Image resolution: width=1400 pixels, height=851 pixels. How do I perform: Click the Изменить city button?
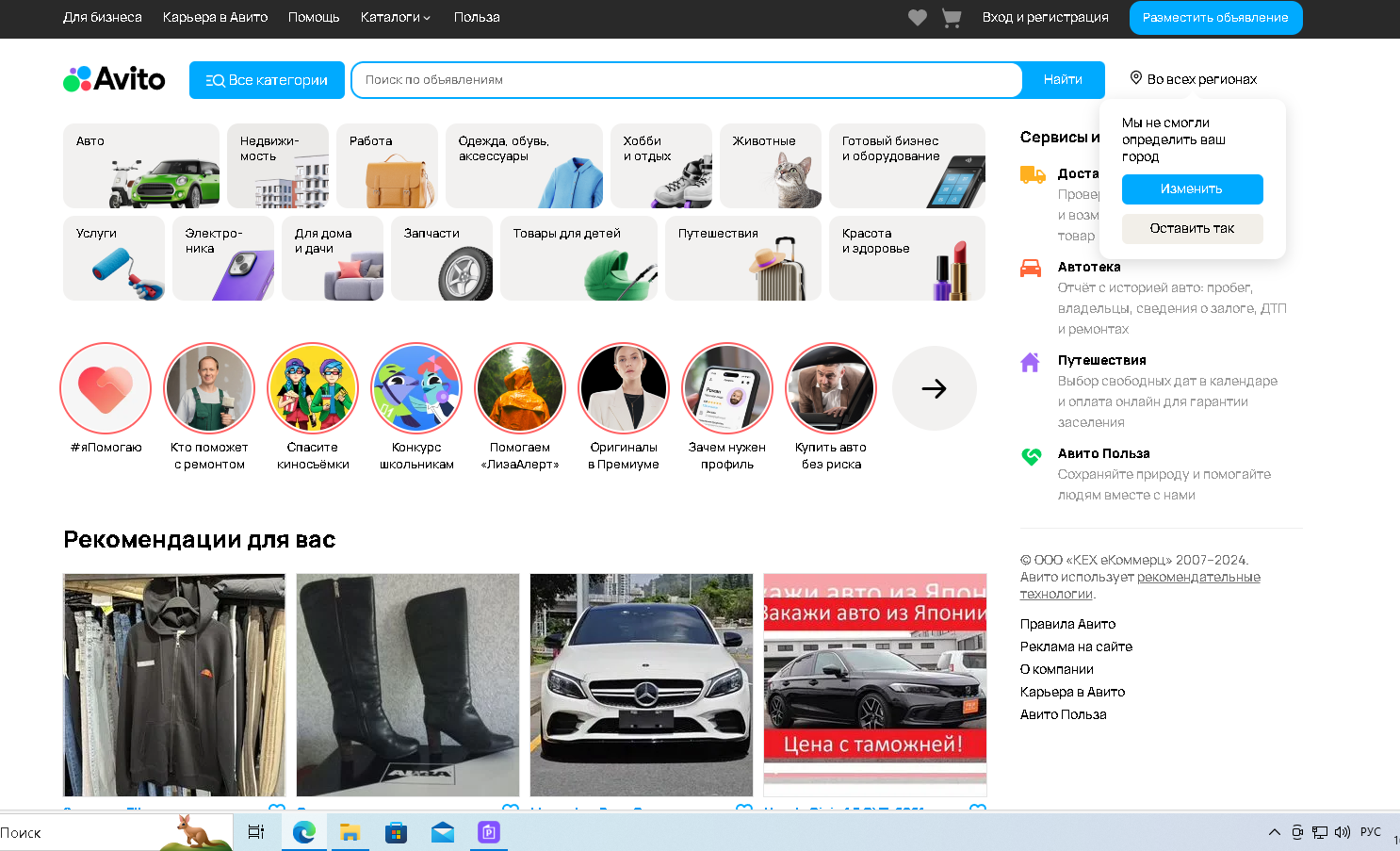click(1193, 189)
